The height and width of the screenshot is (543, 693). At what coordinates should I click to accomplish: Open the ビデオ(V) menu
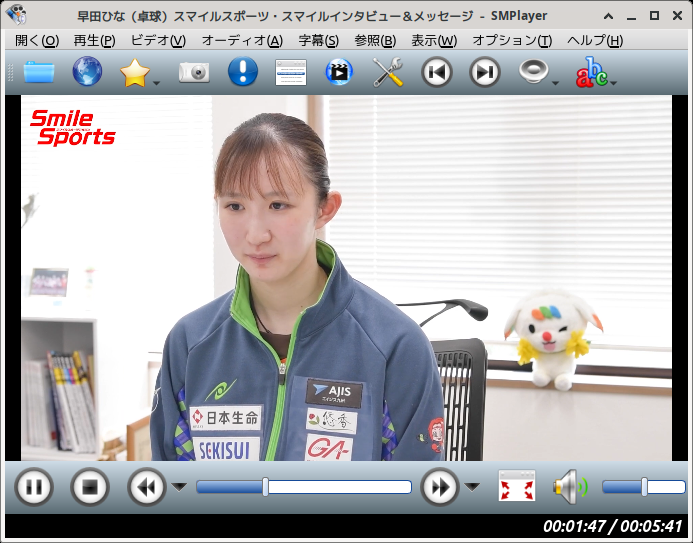(x=158, y=41)
